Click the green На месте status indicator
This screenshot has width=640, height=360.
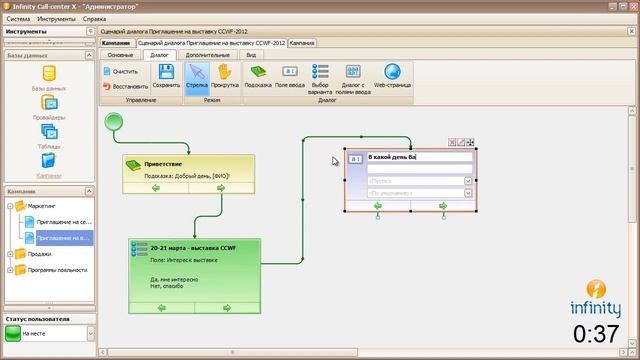tap(13, 333)
